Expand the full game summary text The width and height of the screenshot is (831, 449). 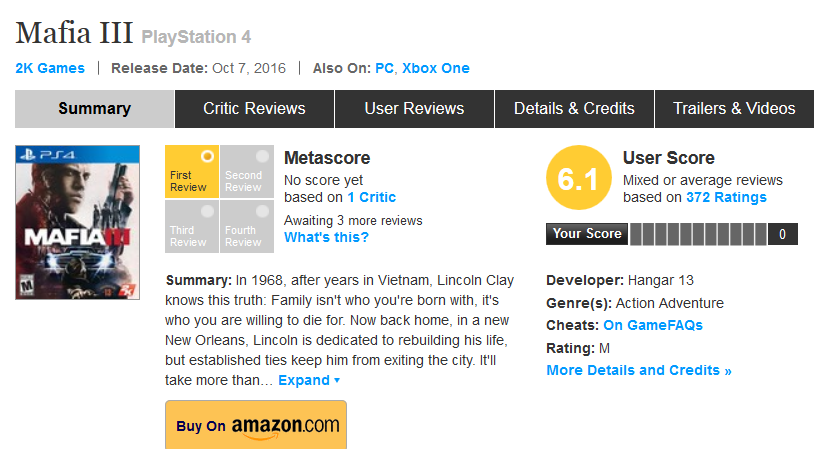point(309,380)
